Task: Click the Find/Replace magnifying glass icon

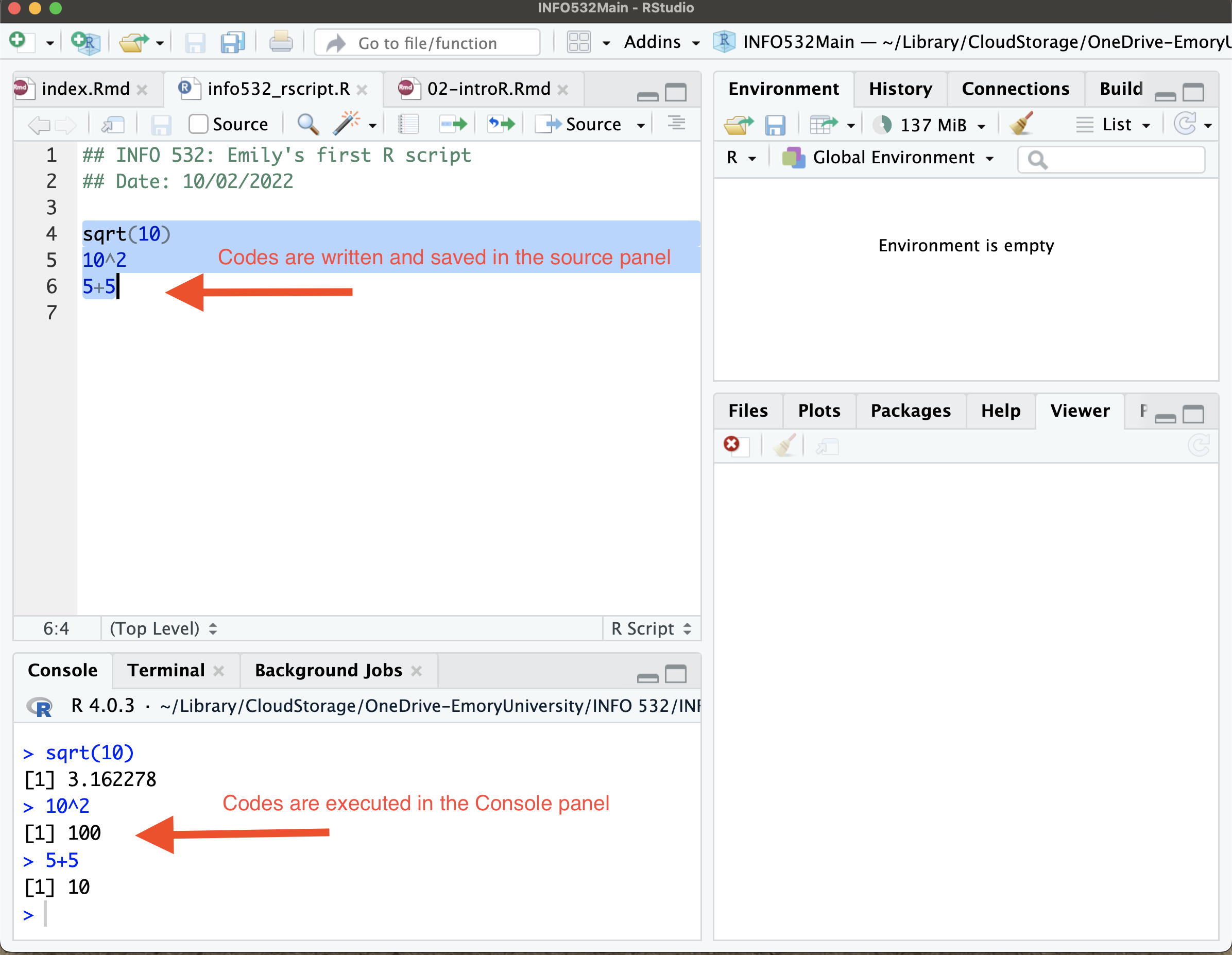Action: [307, 124]
